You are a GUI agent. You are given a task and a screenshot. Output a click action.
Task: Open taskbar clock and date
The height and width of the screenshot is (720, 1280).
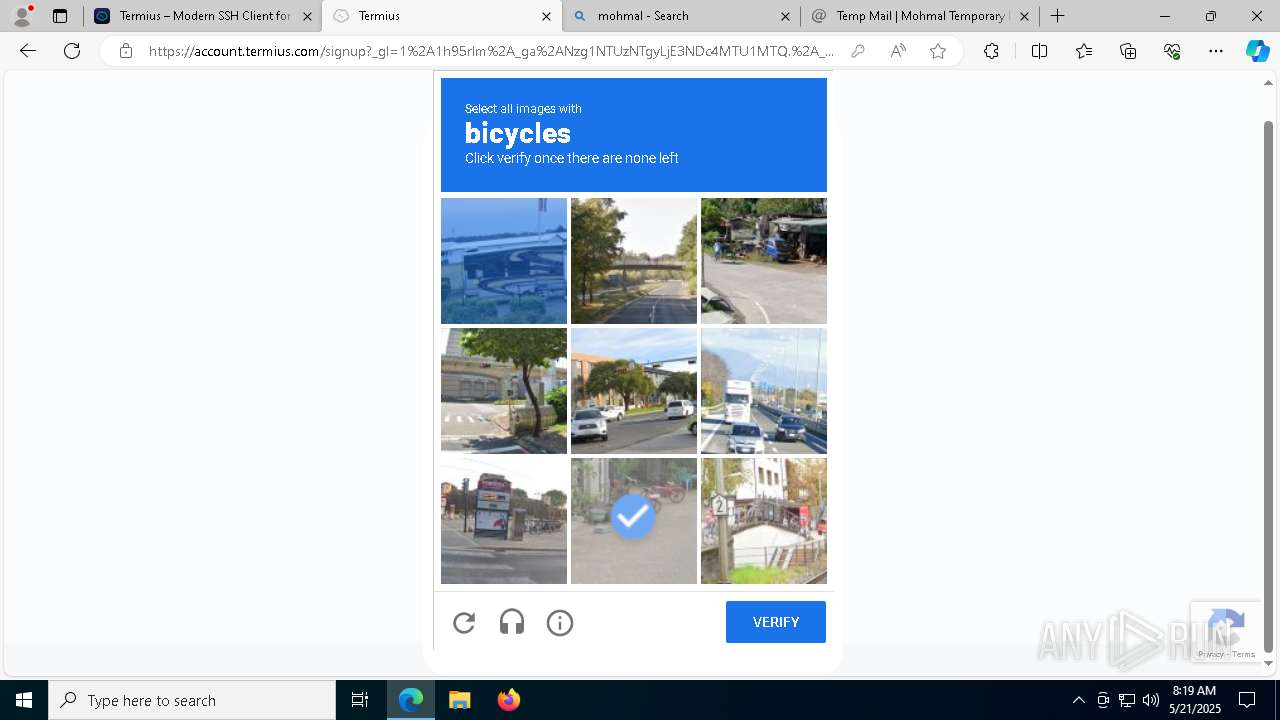1195,700
